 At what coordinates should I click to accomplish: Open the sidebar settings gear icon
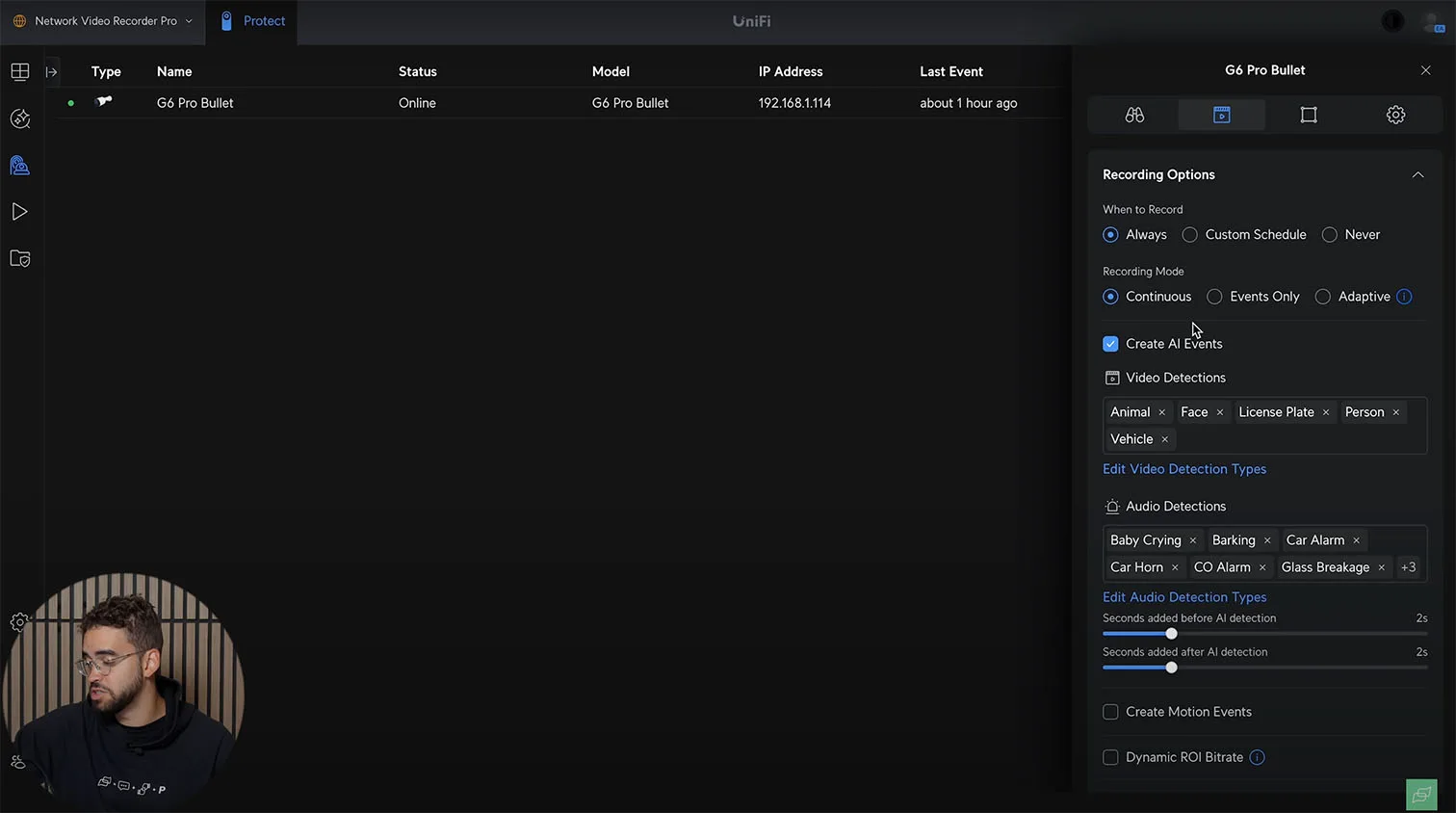click(x=18, y=622)
